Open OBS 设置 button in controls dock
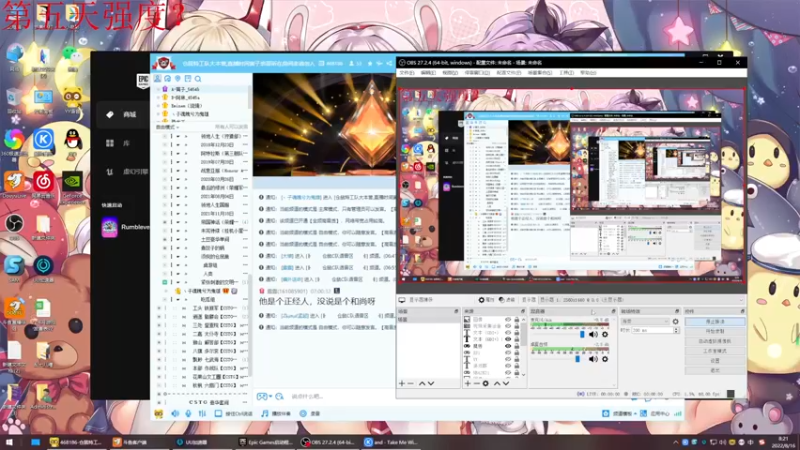 tap(715, 361)
